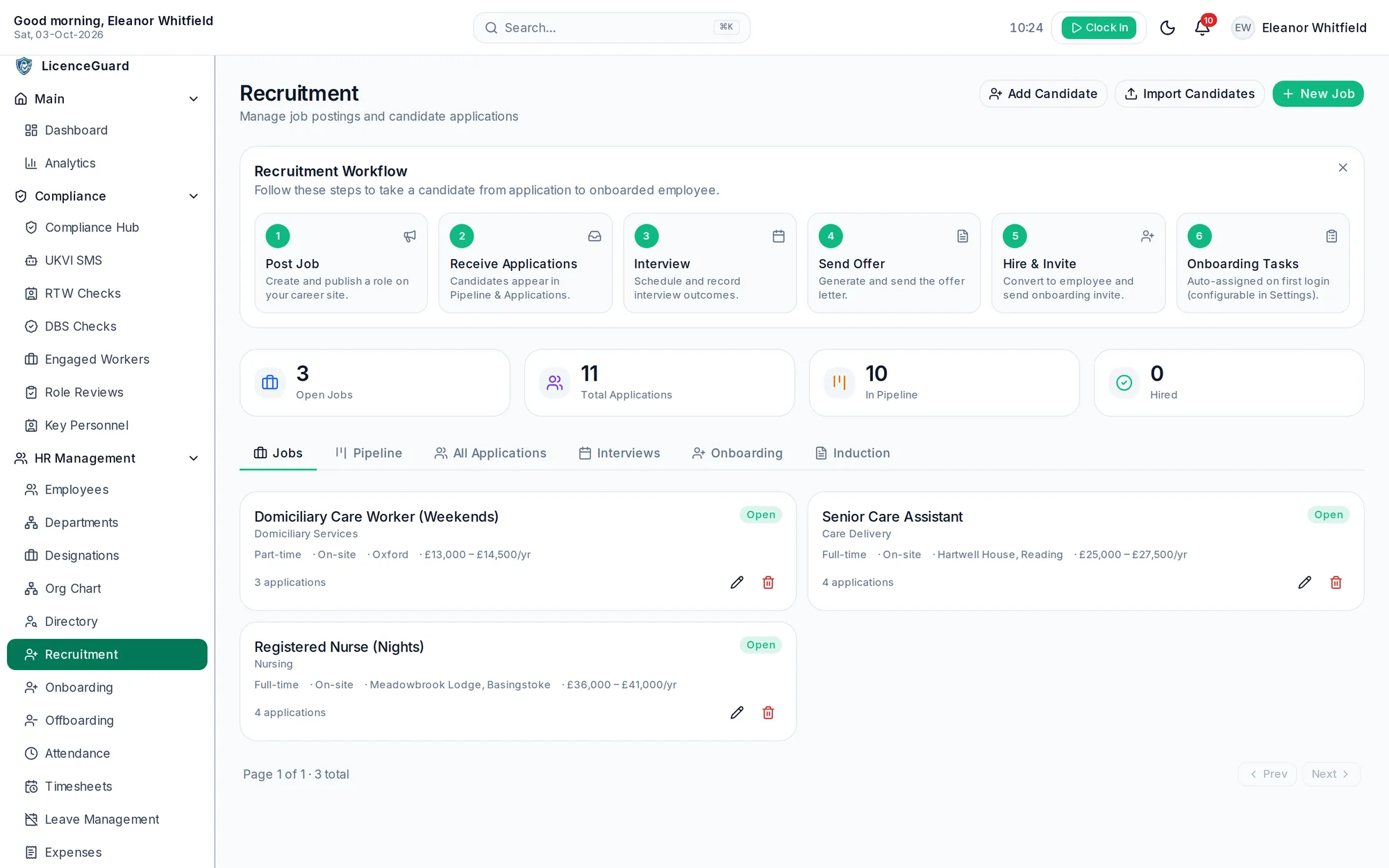Collapse the HR Management sidebar section
This screenshot has width=1389, height=868.
coord(194,458)
